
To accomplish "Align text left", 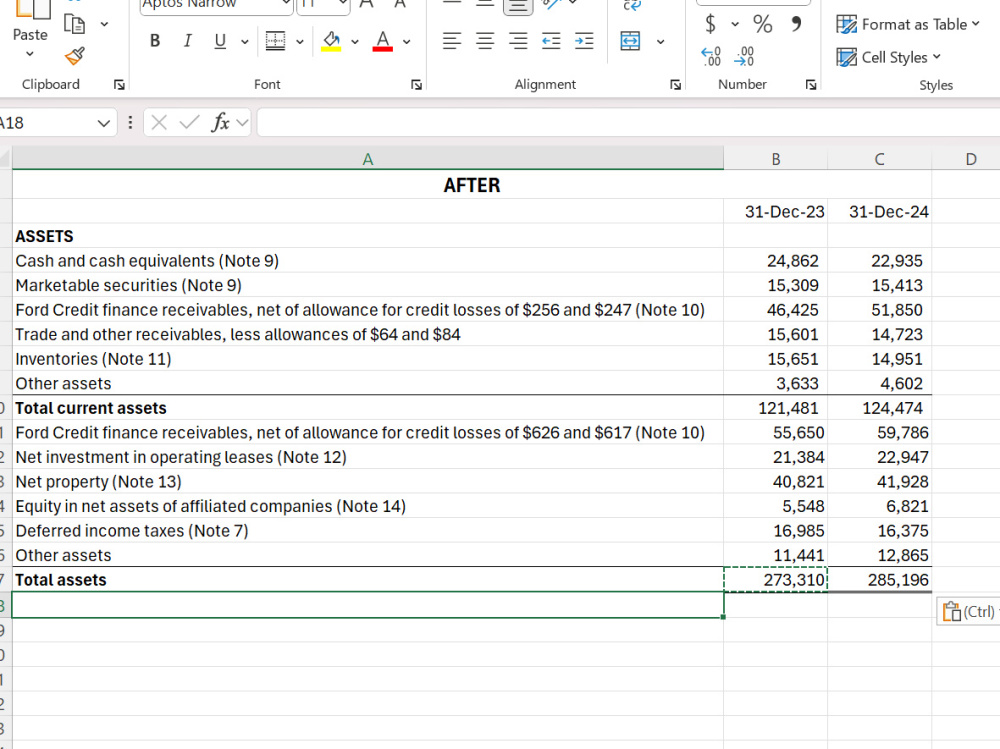I will click(x=452, y=41).
